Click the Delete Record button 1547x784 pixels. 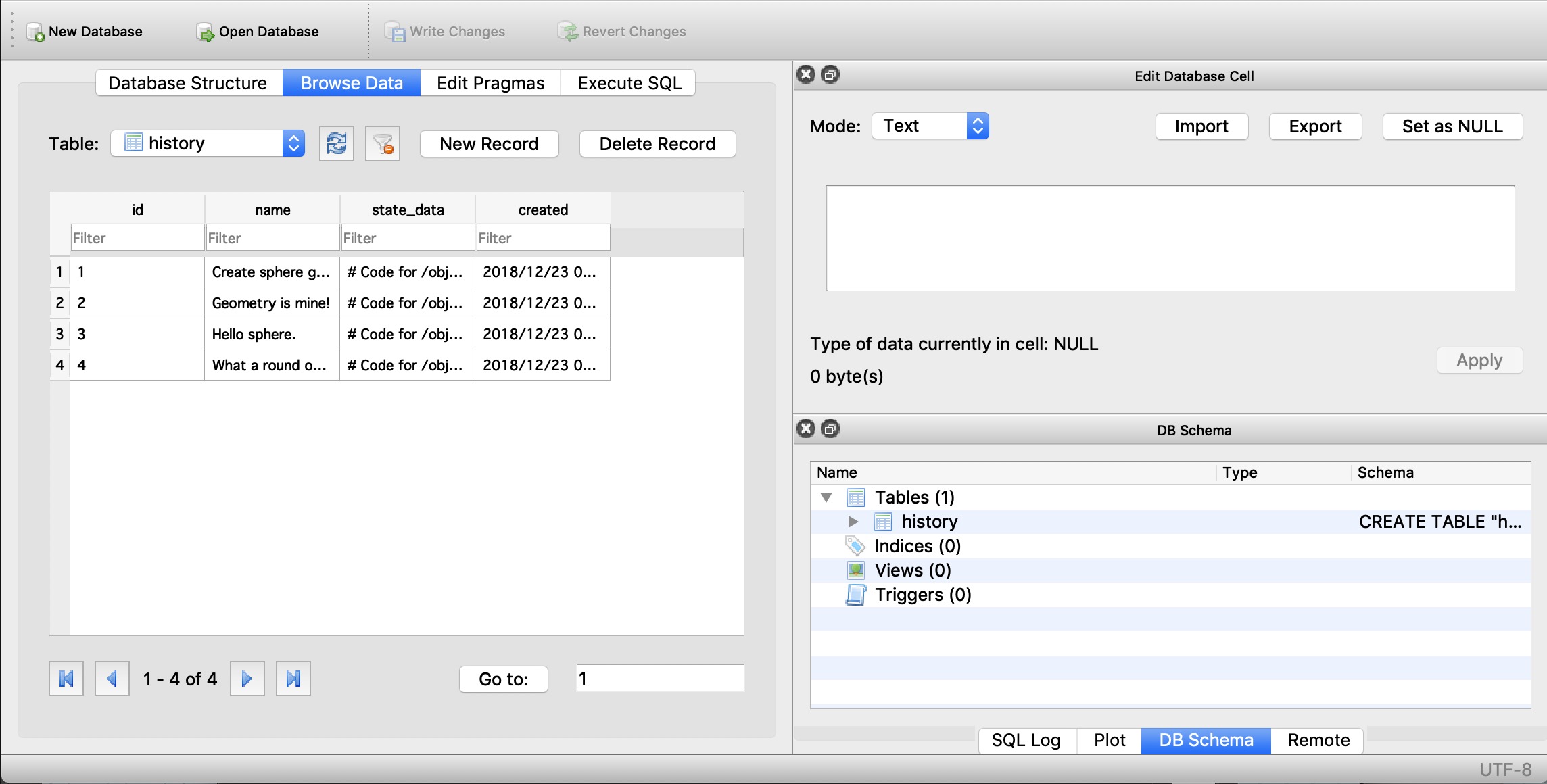point(657,143)
